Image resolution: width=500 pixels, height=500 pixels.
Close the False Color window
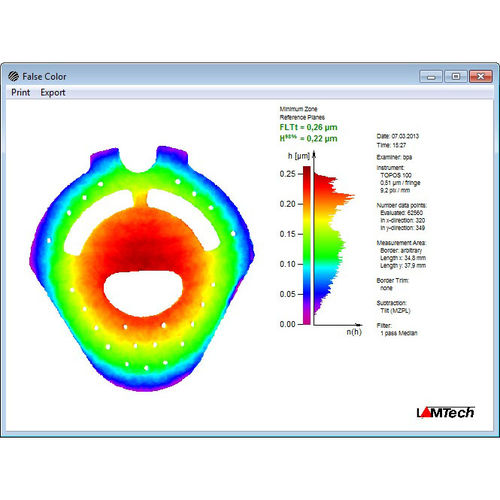pyautogui.click(x=480, y=77)
